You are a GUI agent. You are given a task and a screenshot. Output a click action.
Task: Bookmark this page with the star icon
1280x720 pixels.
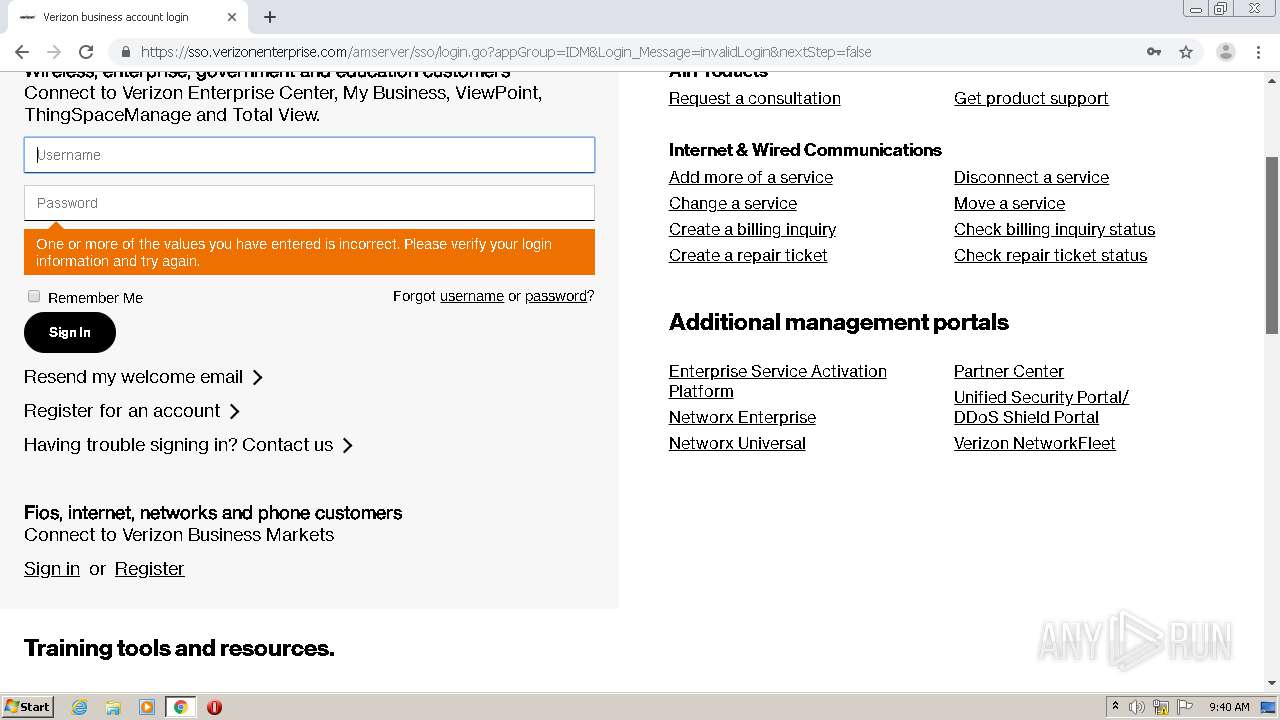pyautogui.click(x=1186, y=52)
